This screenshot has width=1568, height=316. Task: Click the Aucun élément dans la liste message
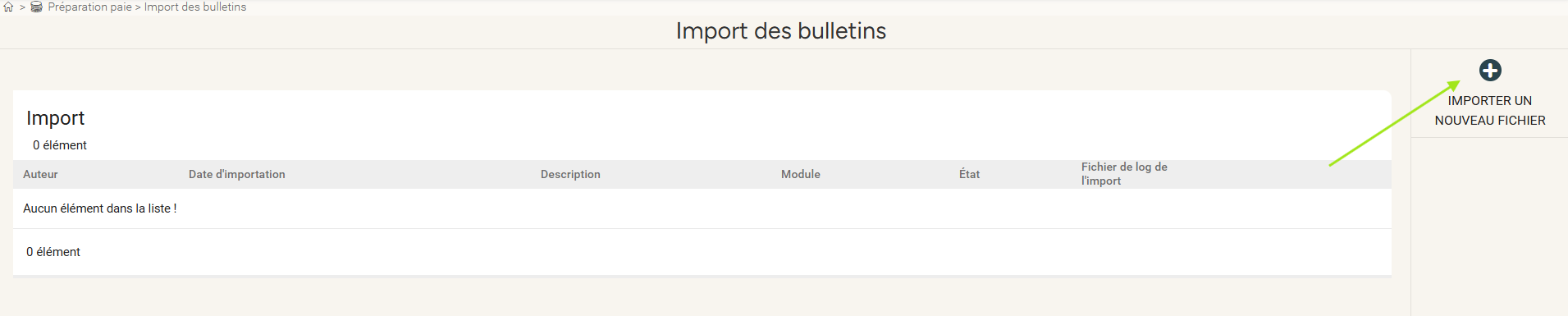click(x=100, y=208)
